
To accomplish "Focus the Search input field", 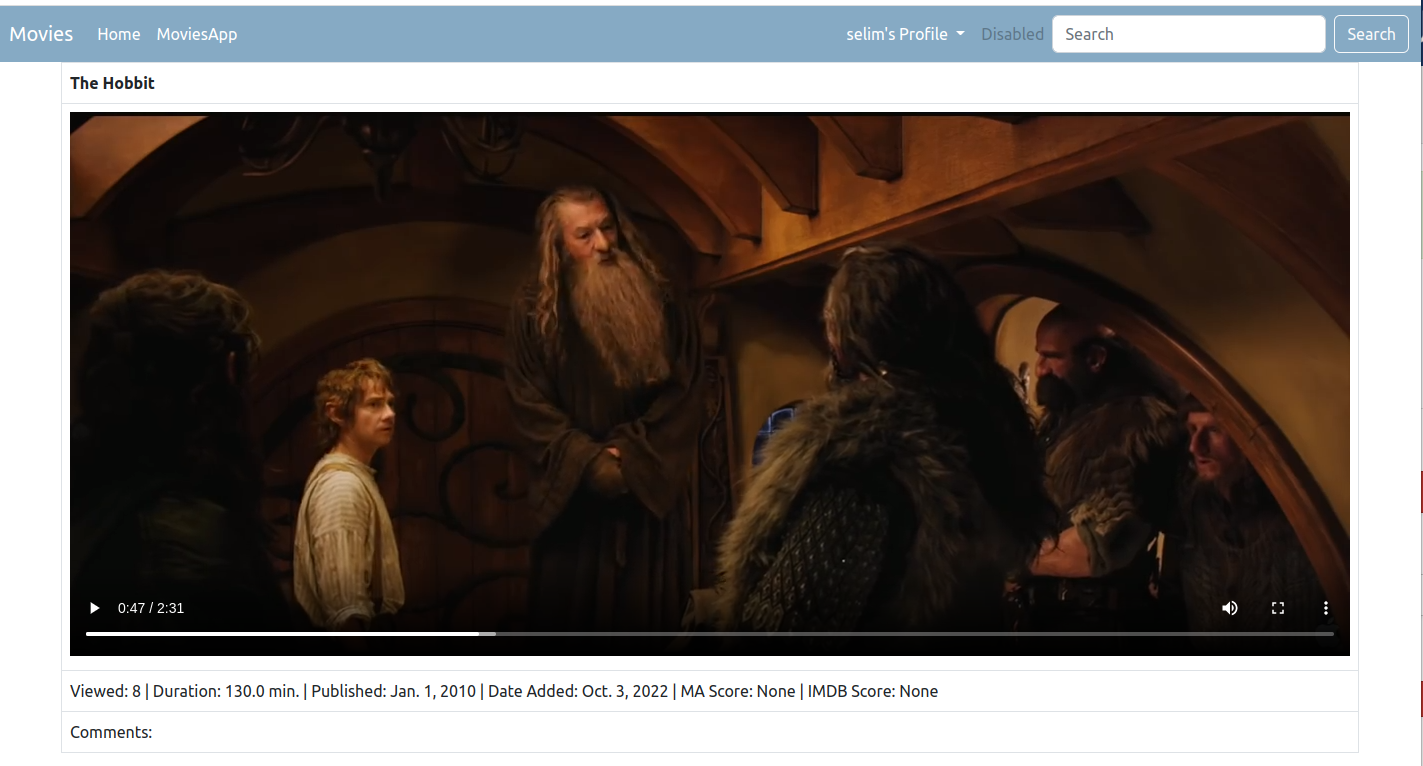I will [x=1189, y=34].
